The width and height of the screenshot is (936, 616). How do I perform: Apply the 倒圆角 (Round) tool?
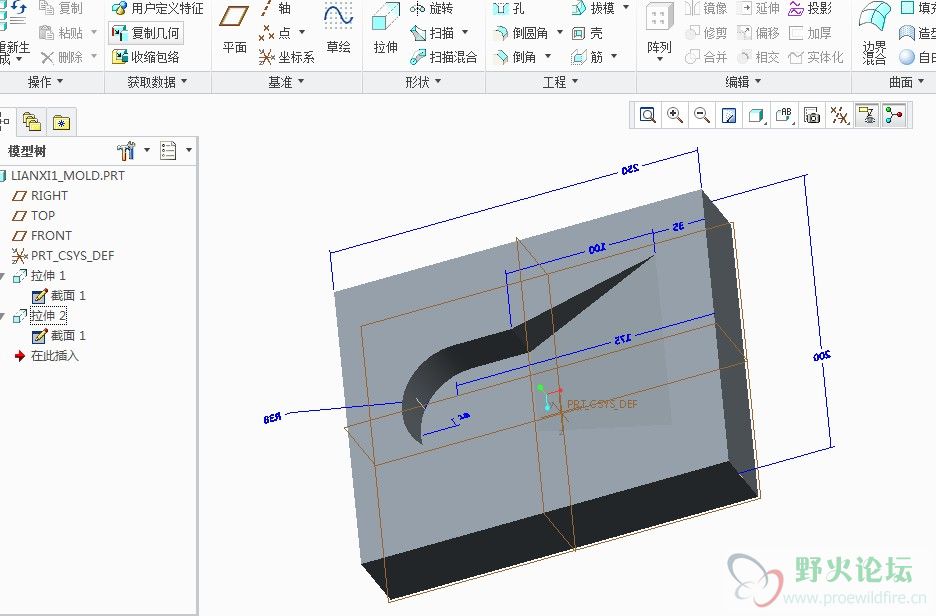coord(522,33)
